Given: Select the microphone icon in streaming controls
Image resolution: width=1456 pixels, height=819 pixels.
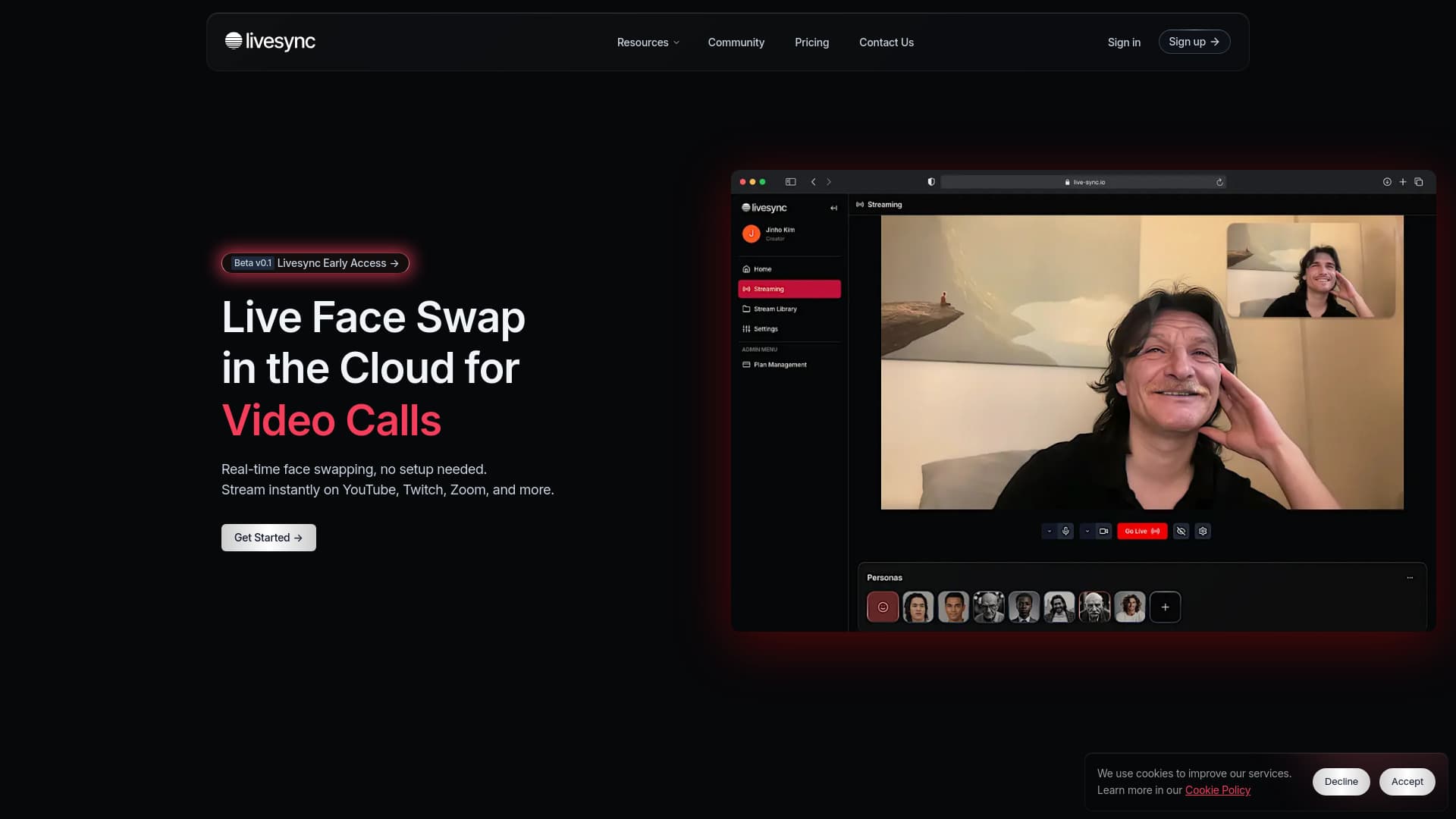Looking at the screenshot, I should click(1066, 531).
